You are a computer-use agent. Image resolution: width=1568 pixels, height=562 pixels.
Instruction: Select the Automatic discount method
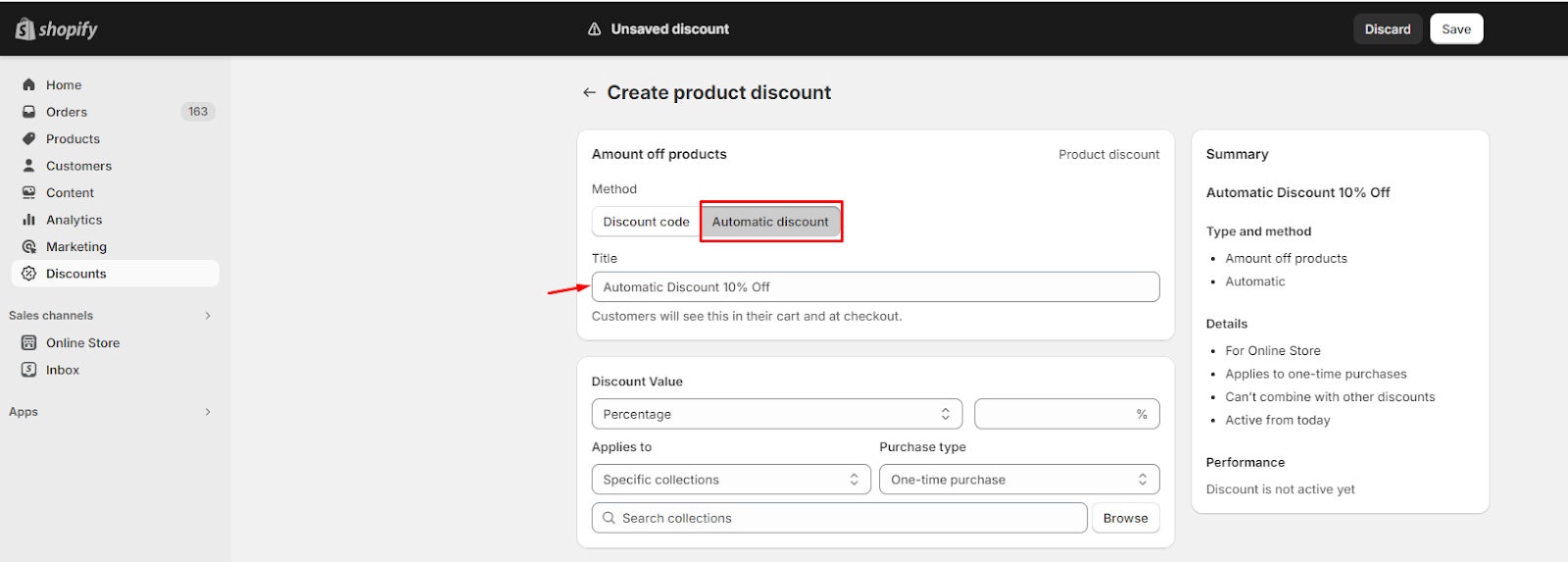click(770, 222)
